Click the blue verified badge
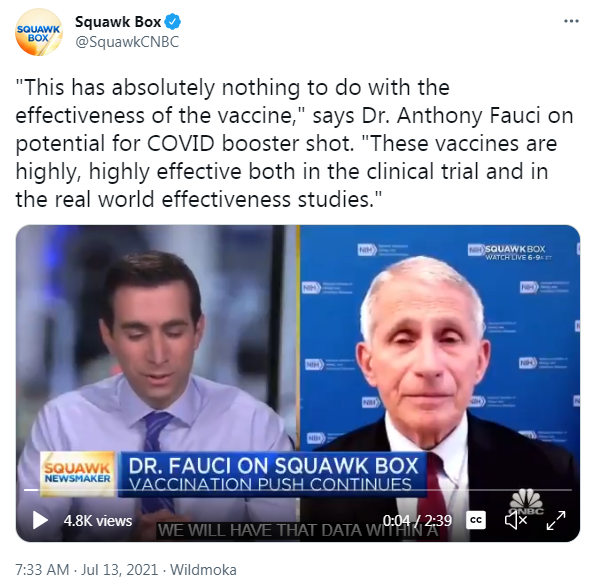This screenshot has width=592, height=584. (173, 22)
